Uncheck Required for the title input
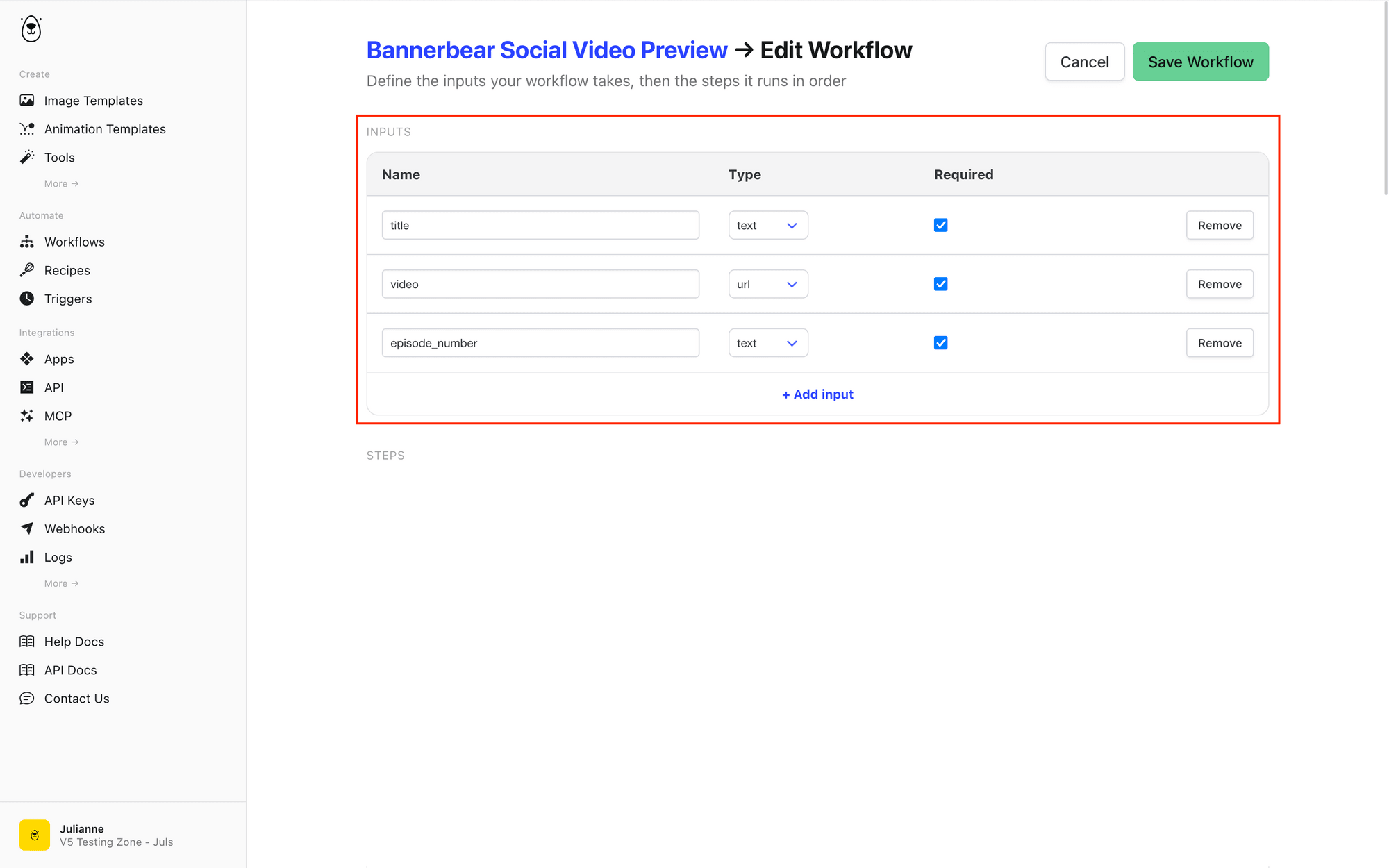 pyautogui.click(x=941, y=225)
